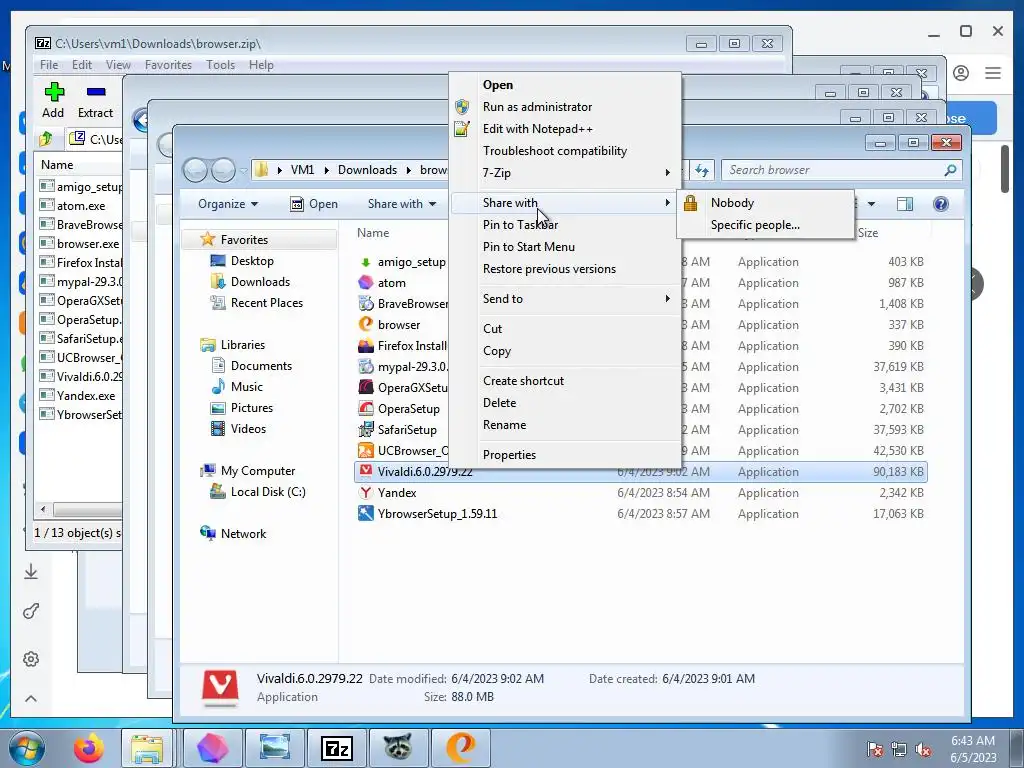Viewport: 1024px width, 768px height.
Task: Open Firefox from the taskbar
Action: pyautogui.click(x=88, y=748)
